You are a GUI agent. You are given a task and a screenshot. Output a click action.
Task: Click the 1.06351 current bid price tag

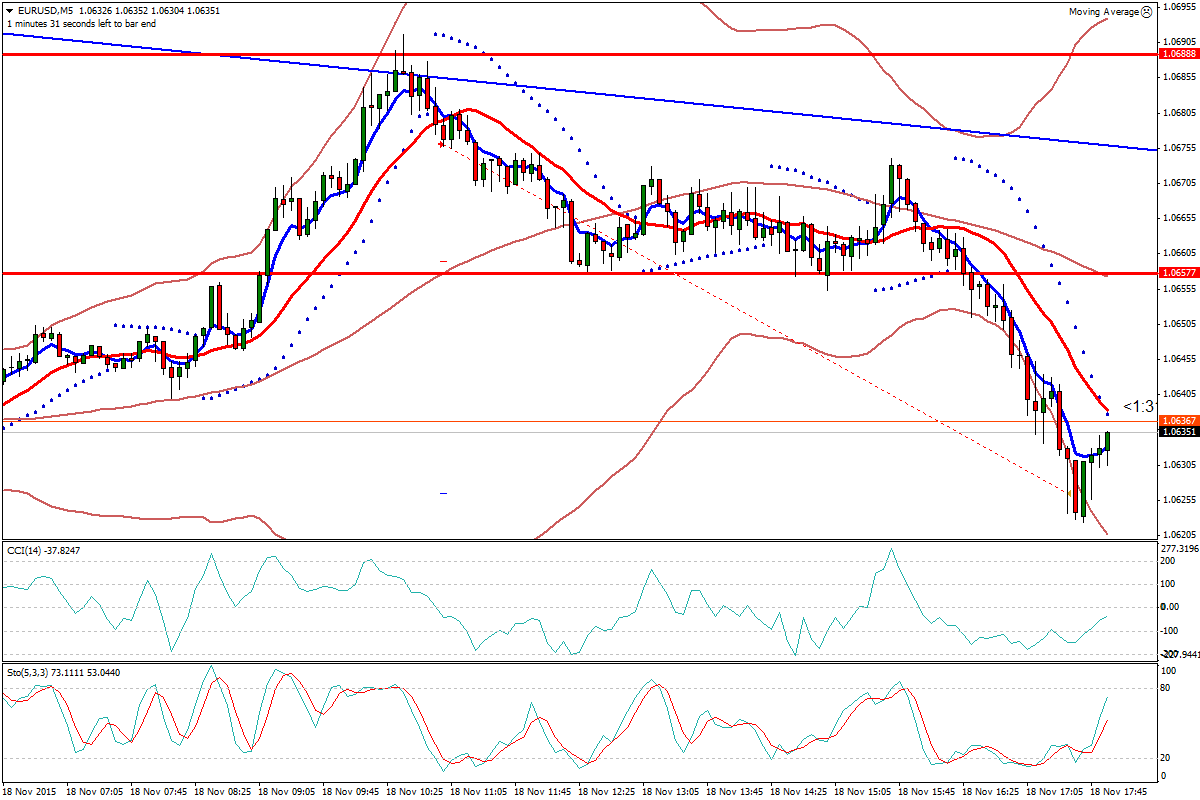[x=1178, y=431]
